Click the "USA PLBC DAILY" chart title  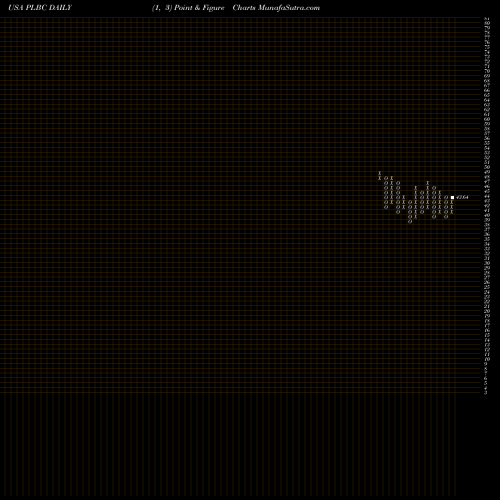click(x=40, y=8)
